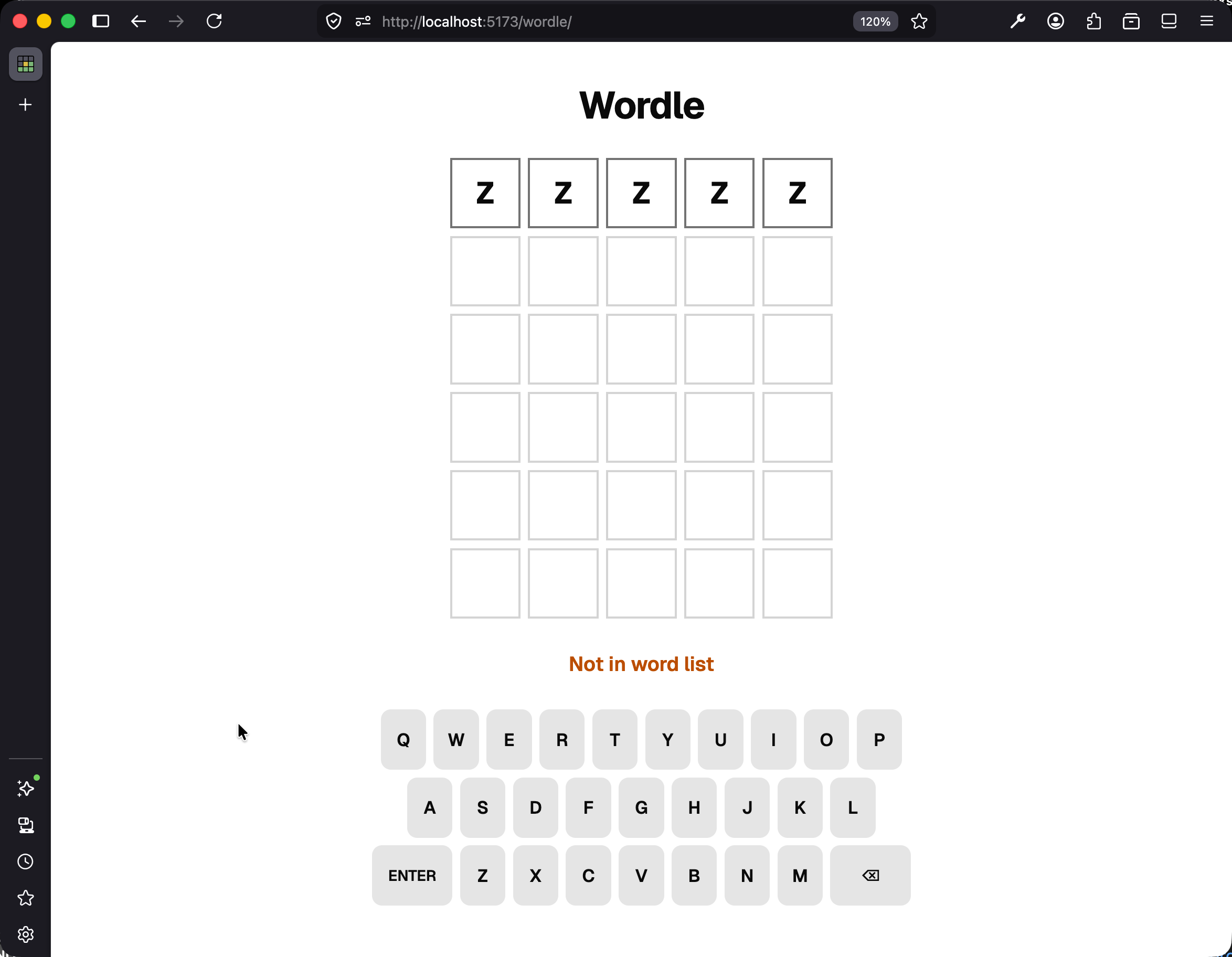
Task: Open the container archive box icon
Action: coord(1131,22)
